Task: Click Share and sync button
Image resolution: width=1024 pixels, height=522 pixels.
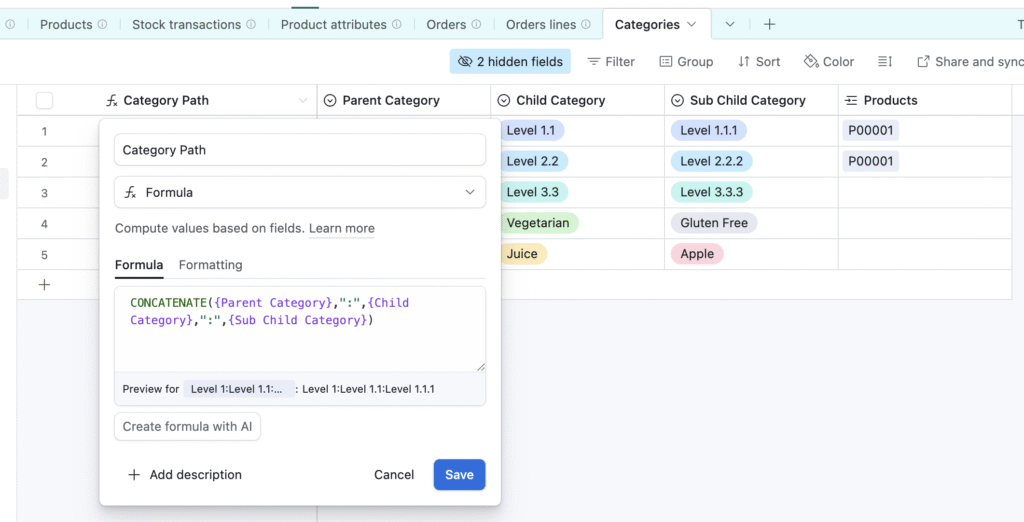Action: [970, 61]
